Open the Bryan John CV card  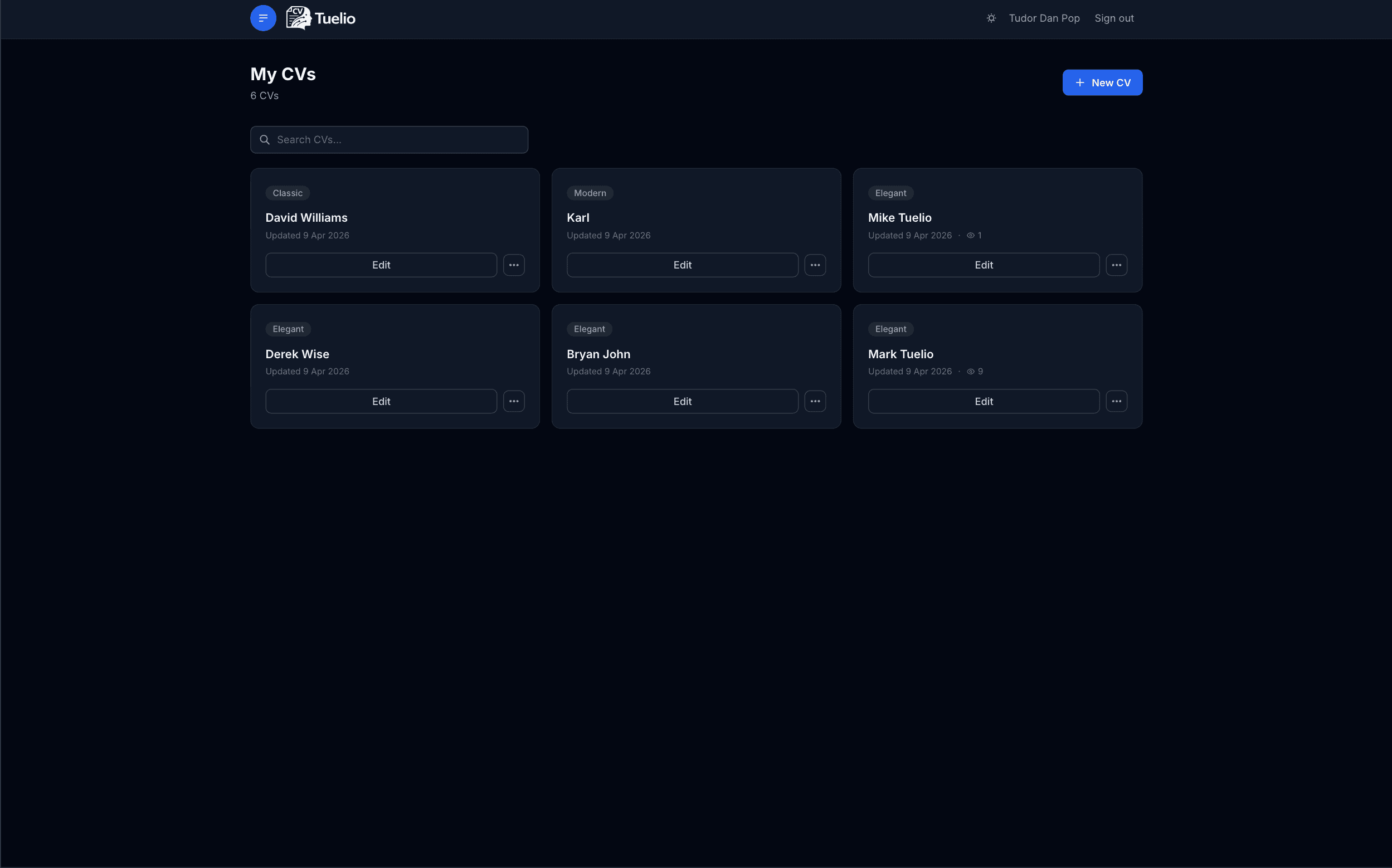click(x=697, y=354)
